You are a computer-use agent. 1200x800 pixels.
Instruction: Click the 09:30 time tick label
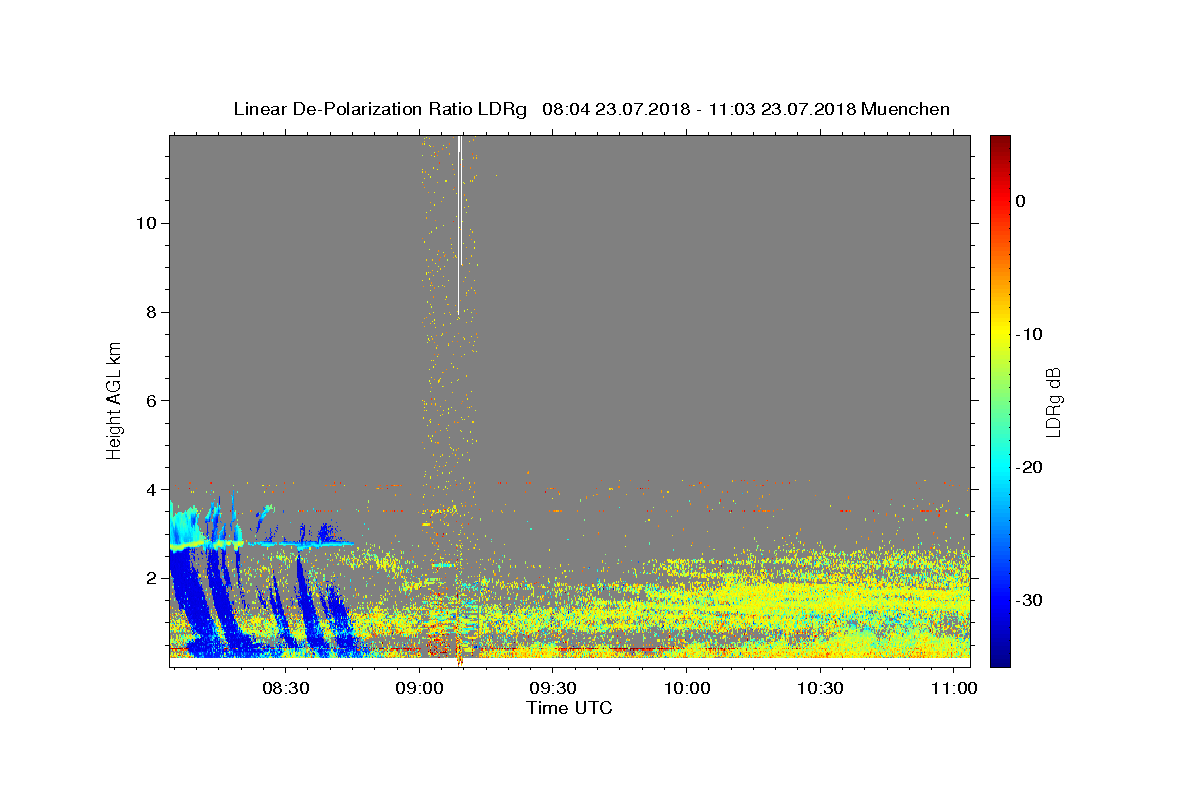click(553, 689)
